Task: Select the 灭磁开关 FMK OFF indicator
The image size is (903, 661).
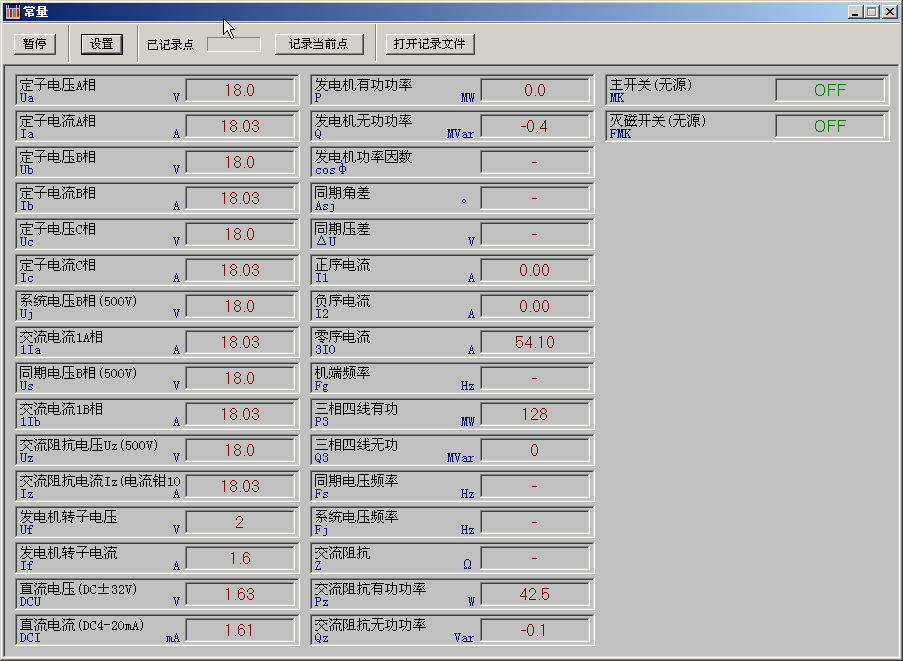Action: (x=829, y=126)
